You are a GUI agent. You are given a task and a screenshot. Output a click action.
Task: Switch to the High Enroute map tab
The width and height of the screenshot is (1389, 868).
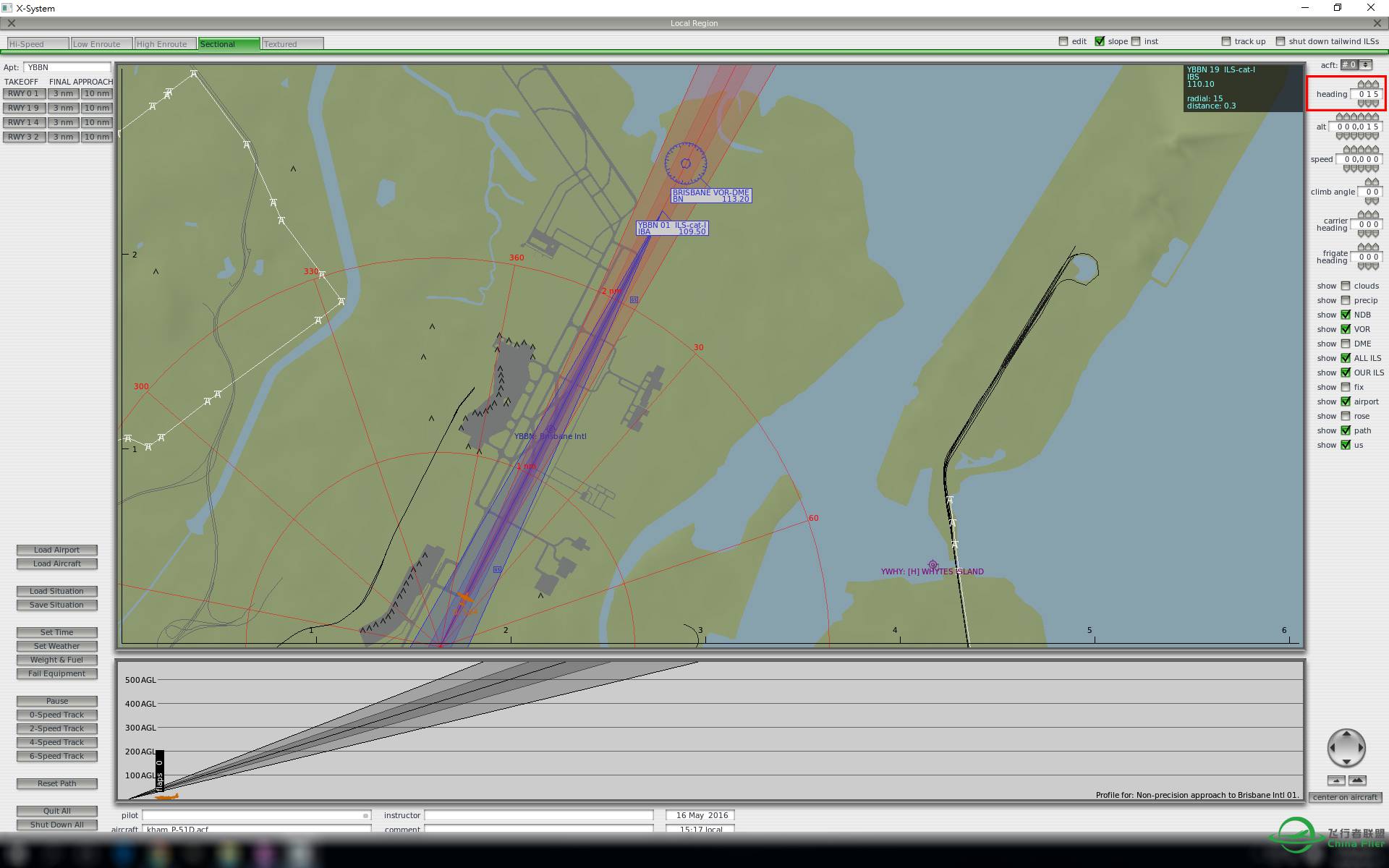click(x=165, y=44)
